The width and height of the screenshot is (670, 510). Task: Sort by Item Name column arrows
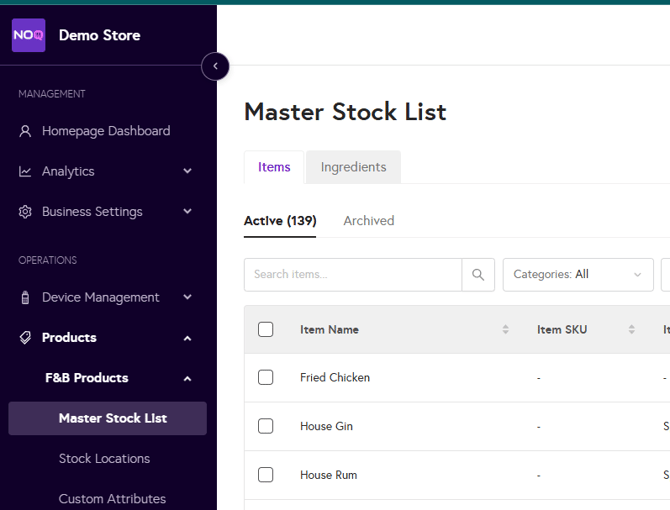(x=505, y=330)
